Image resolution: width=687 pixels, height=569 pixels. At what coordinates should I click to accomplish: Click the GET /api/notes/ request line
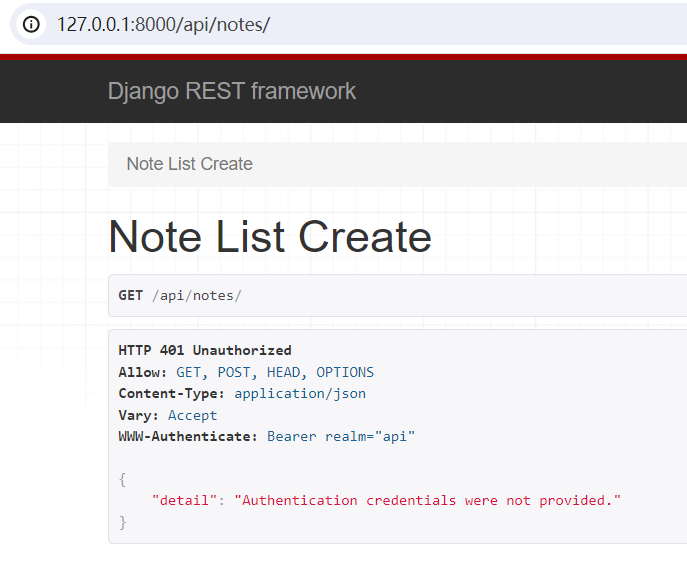pos(180,296)
